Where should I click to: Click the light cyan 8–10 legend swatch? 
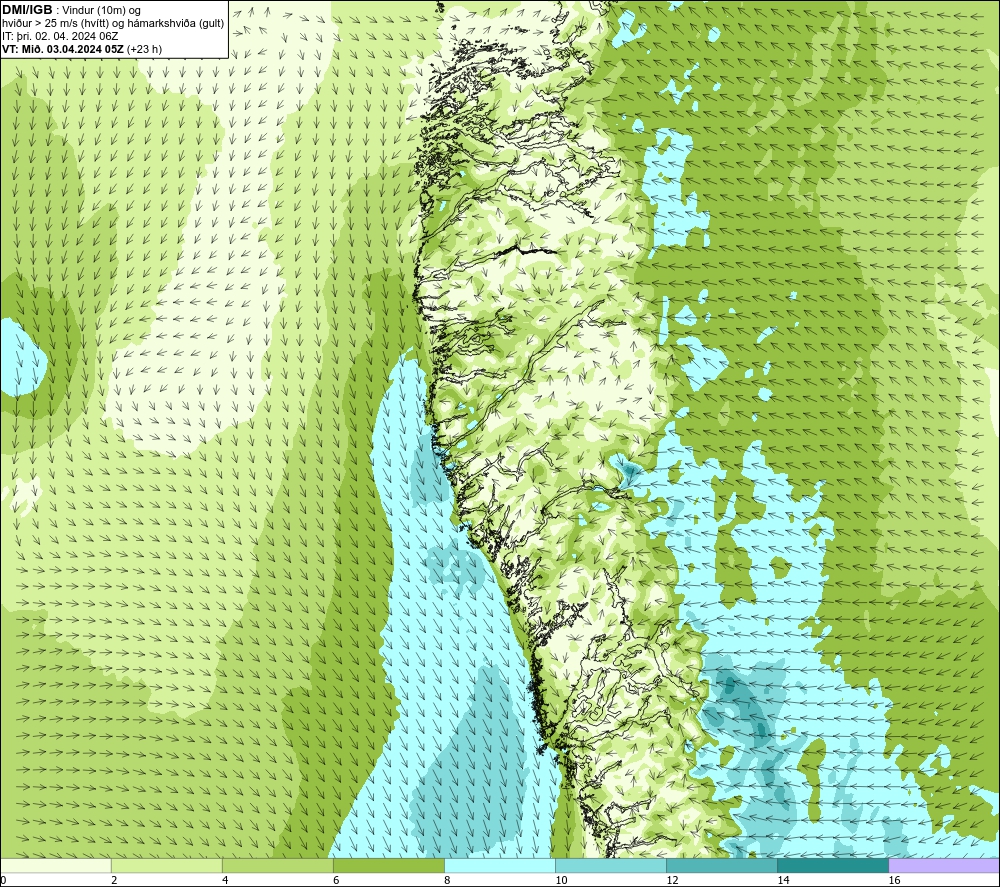point(500,865)
